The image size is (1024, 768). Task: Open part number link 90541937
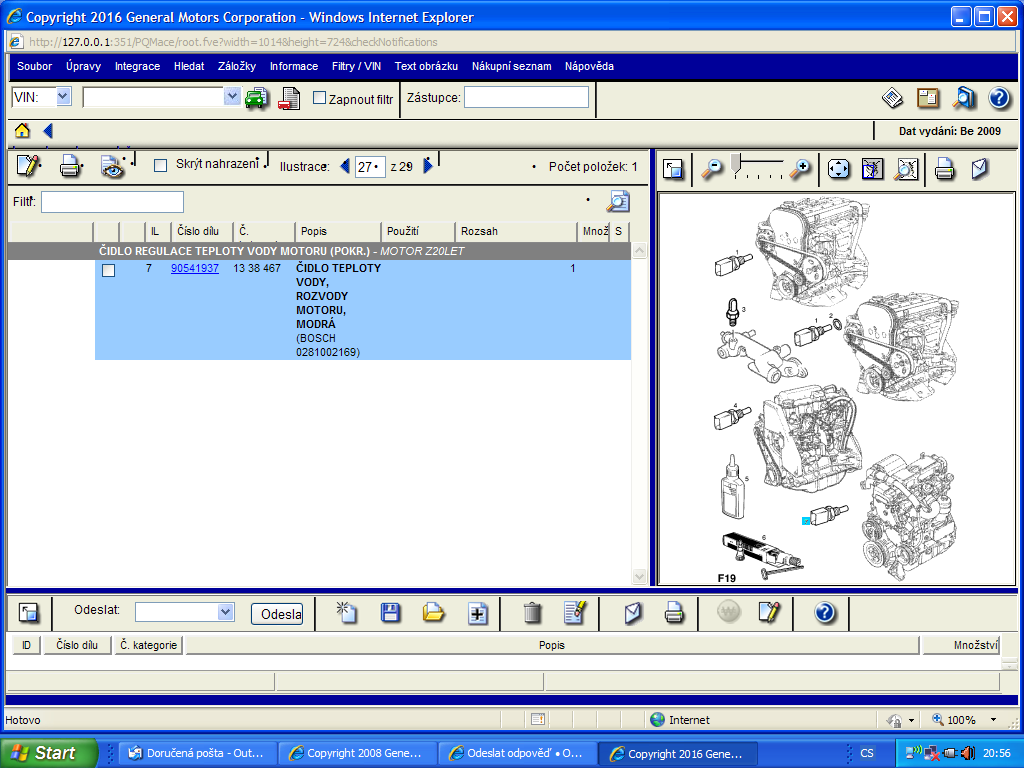tap(195, 269)
